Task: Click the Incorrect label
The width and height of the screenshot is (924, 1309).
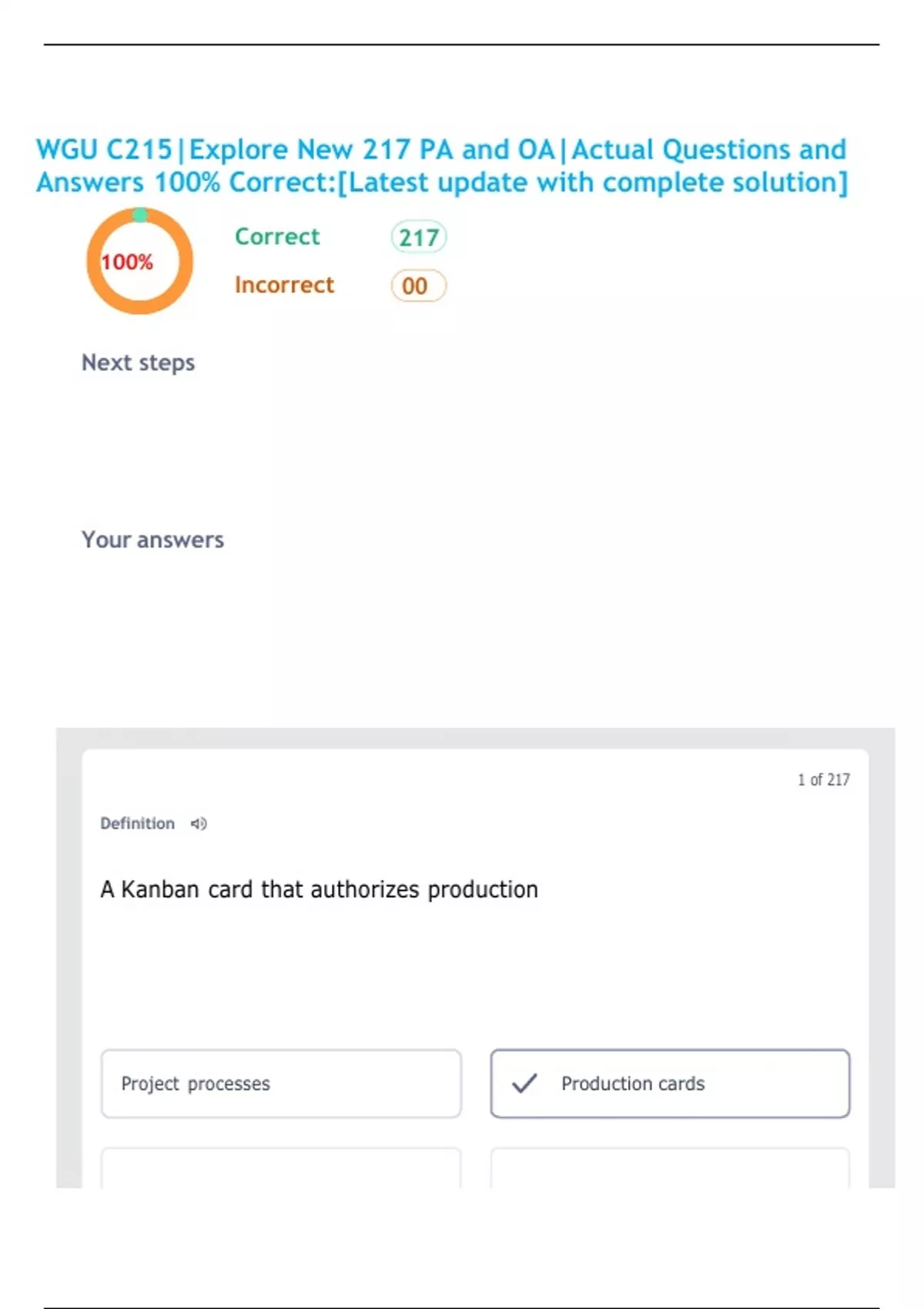Action: [x=284, y=285]
